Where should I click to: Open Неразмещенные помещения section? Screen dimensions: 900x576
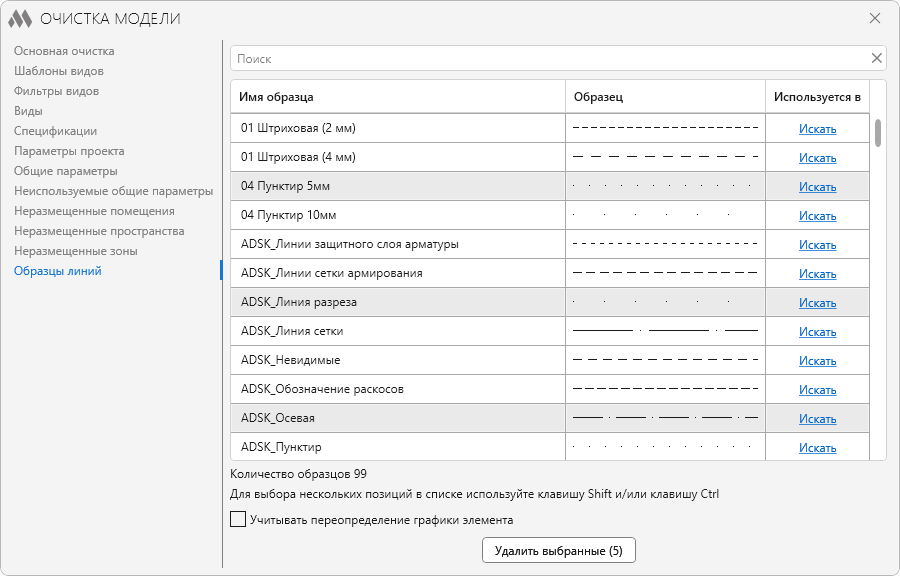tap(94, 211)
